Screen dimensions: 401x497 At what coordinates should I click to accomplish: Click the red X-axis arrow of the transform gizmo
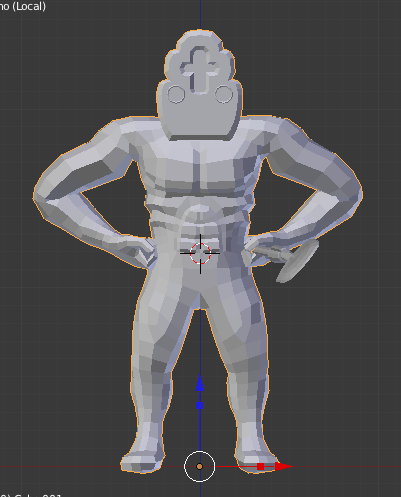click(x=283, y=466)
